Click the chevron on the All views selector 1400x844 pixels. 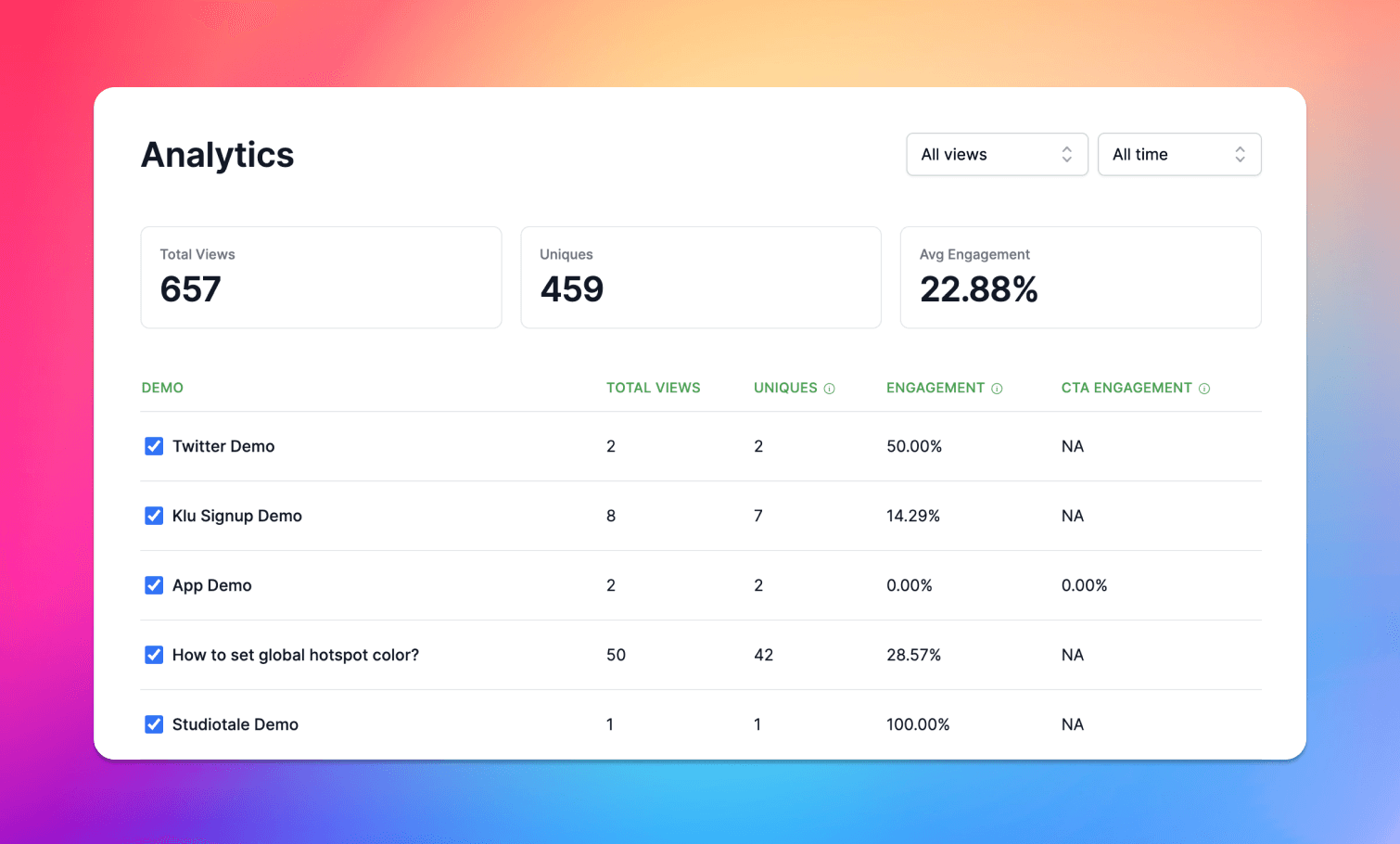[x=1066, y=154]
